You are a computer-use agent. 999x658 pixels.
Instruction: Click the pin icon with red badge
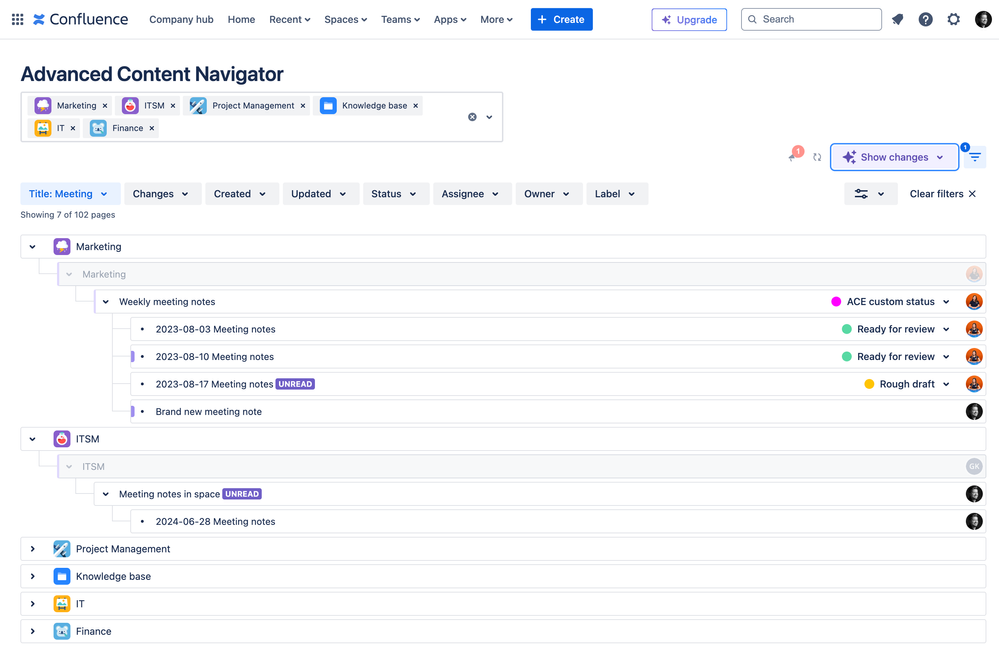(794, 155)
